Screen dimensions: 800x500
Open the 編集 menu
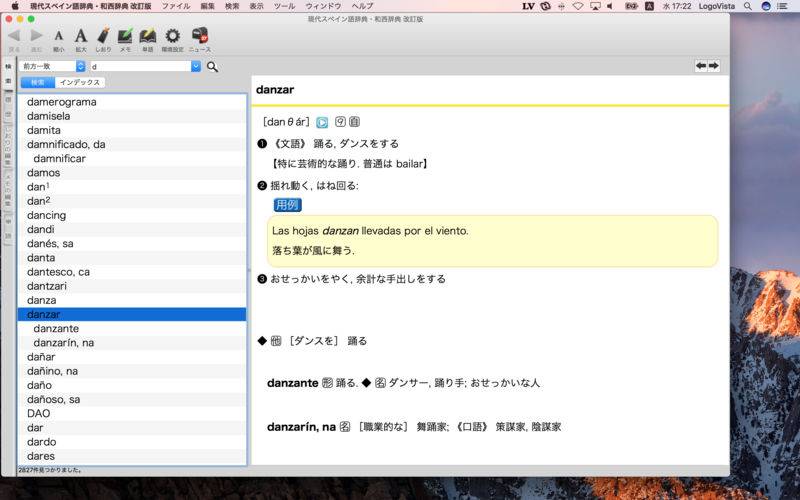pos(208,6)
